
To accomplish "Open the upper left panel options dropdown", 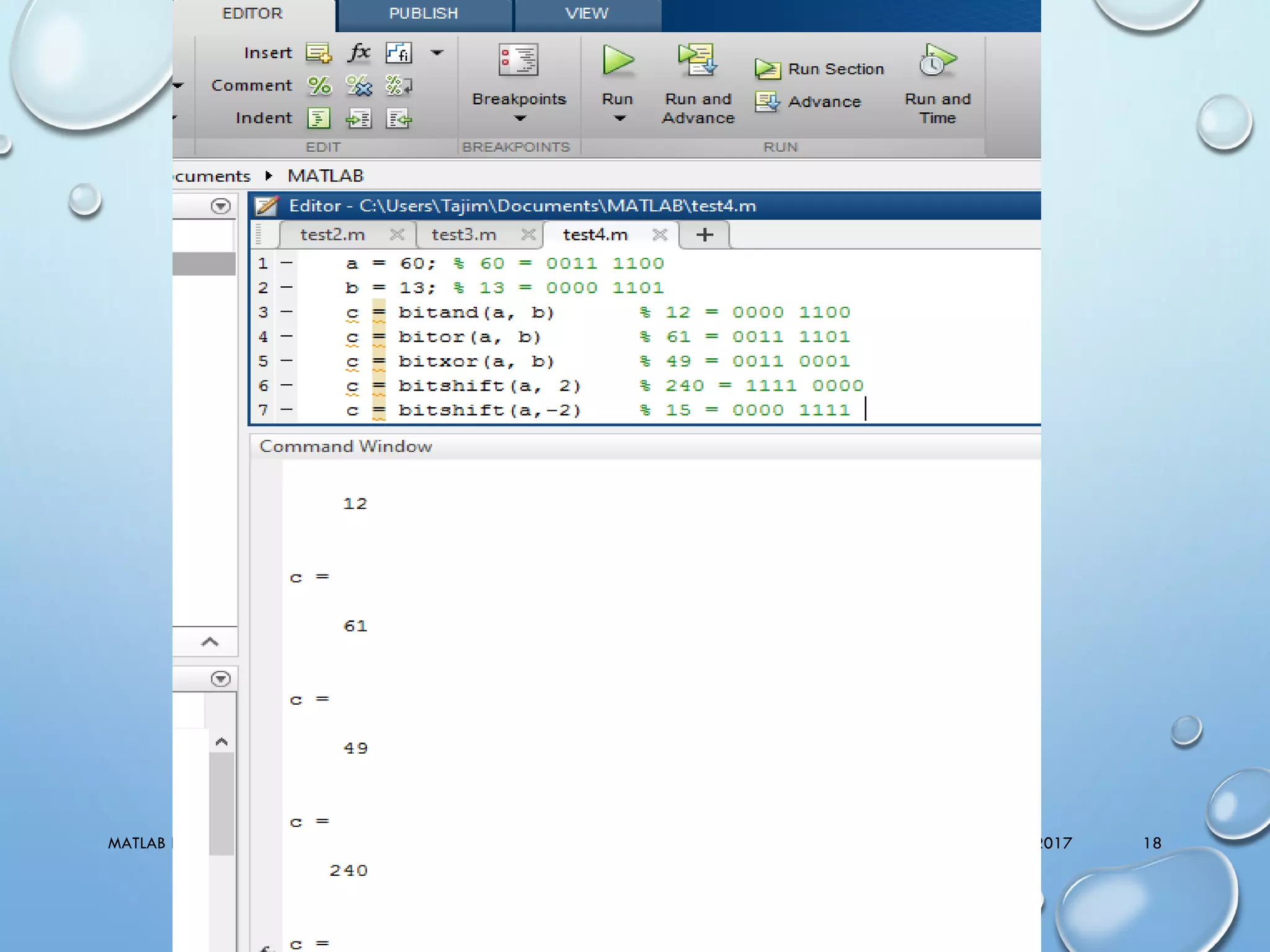I will (220, 206).
